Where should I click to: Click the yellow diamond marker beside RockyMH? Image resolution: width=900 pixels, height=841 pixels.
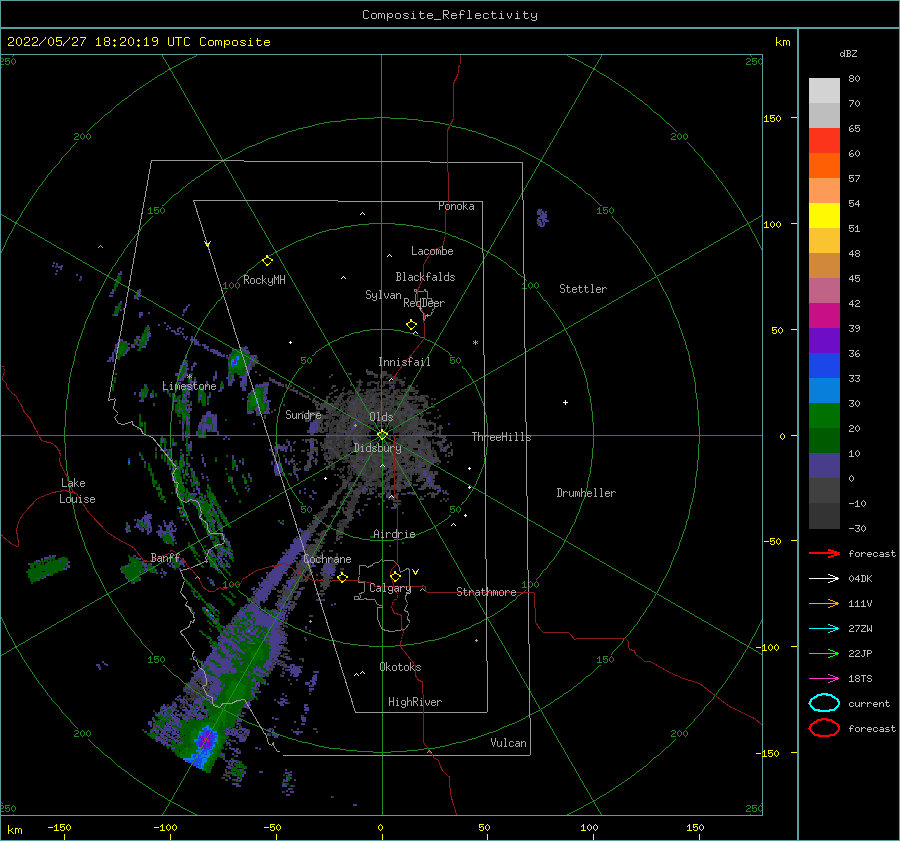click(267, 261)
